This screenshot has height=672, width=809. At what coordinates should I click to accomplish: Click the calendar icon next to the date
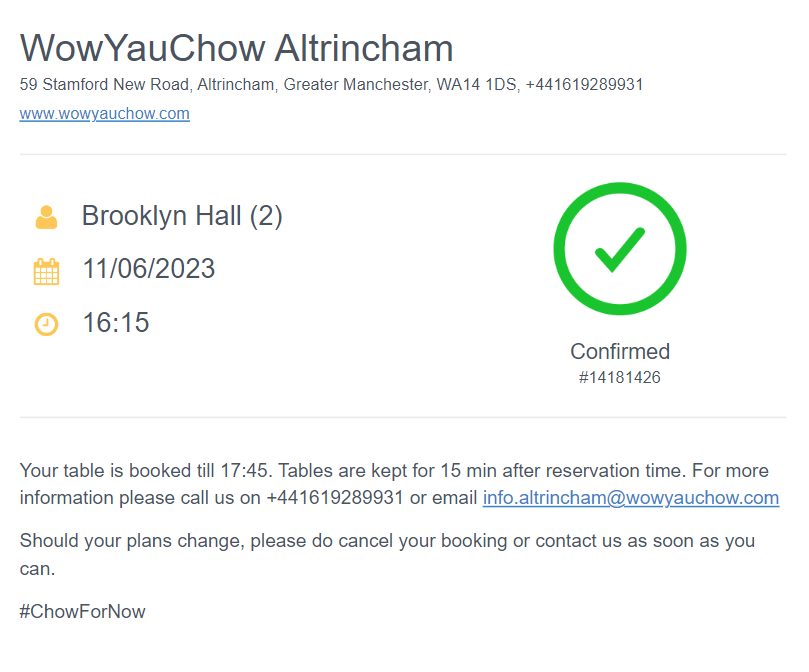click(46, 271)
